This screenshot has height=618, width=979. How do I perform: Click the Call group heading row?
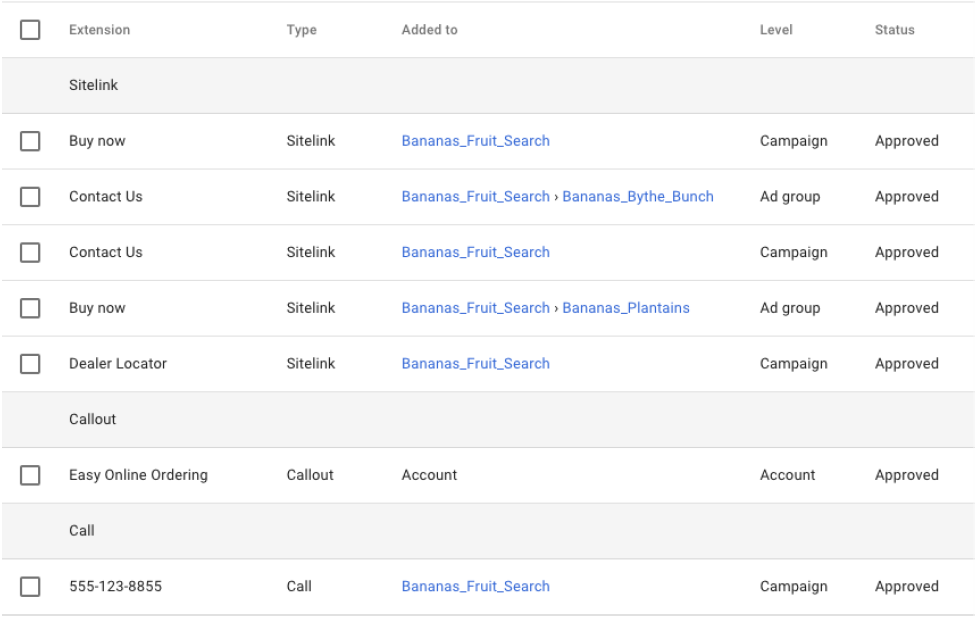coord(488,531)
